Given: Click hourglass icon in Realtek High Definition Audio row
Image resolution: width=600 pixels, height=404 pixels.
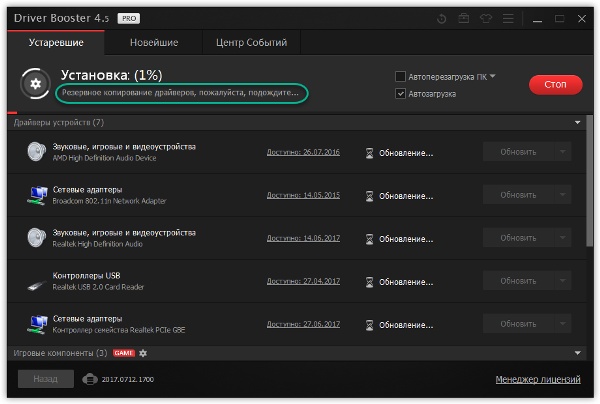Looking at the screenshot, I should tap(369, 239).
